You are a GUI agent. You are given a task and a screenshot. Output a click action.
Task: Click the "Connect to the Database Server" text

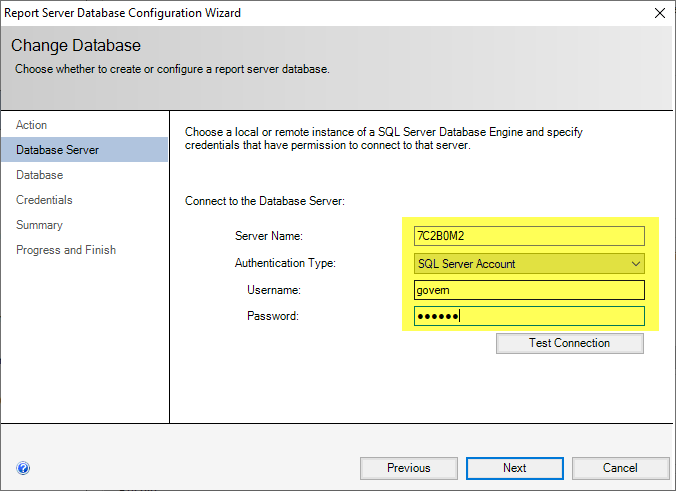click(x=264, y=201)
